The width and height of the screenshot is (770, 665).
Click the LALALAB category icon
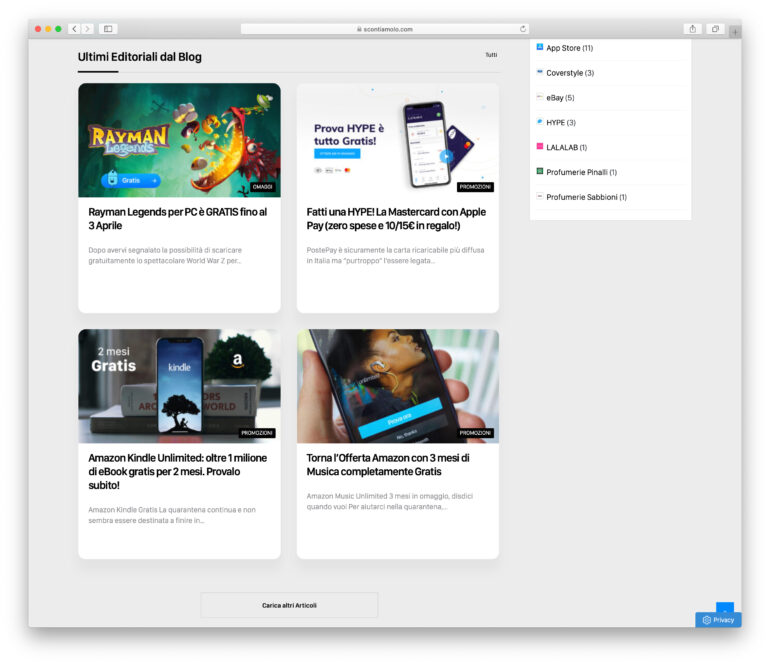pos(540,146)
